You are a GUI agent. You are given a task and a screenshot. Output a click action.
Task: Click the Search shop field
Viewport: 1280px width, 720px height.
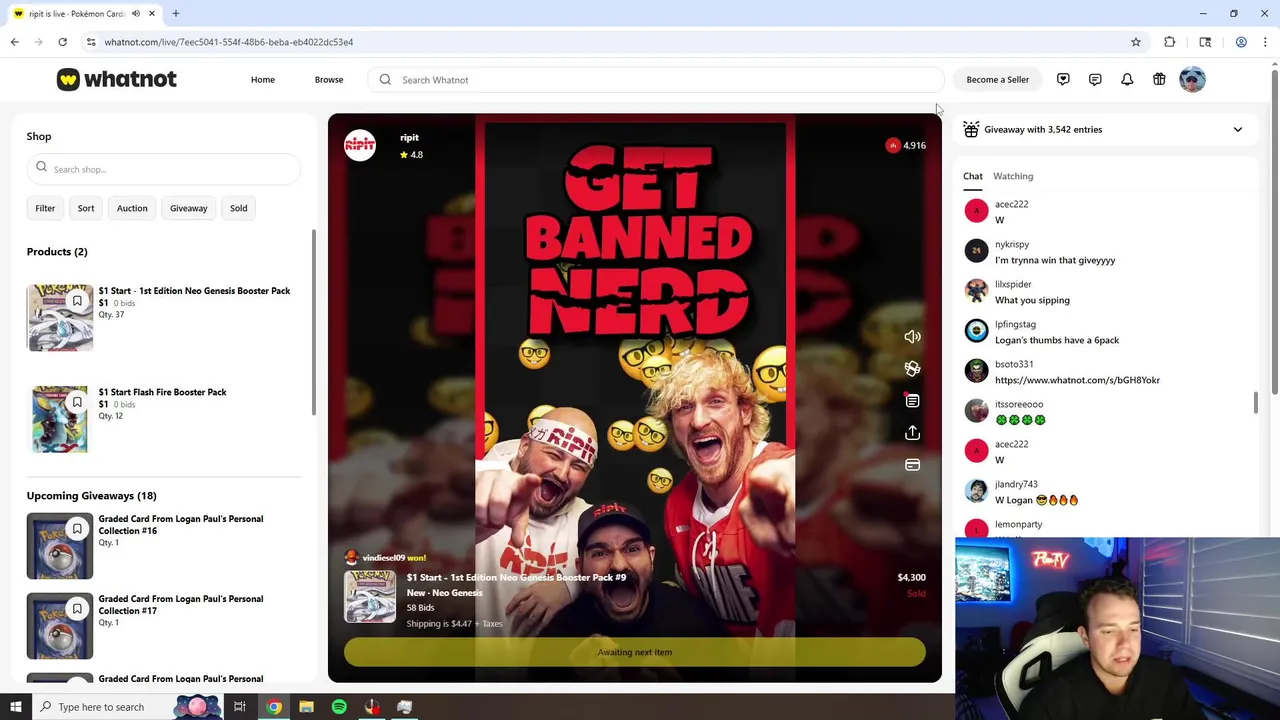(x=164, y=169)
